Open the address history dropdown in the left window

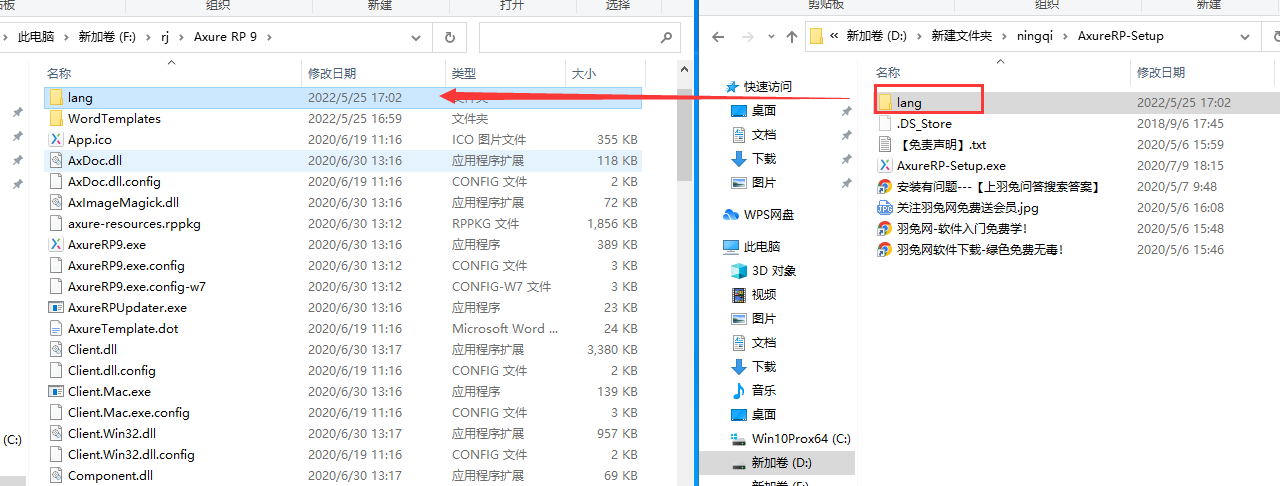[x=418, y=37]
